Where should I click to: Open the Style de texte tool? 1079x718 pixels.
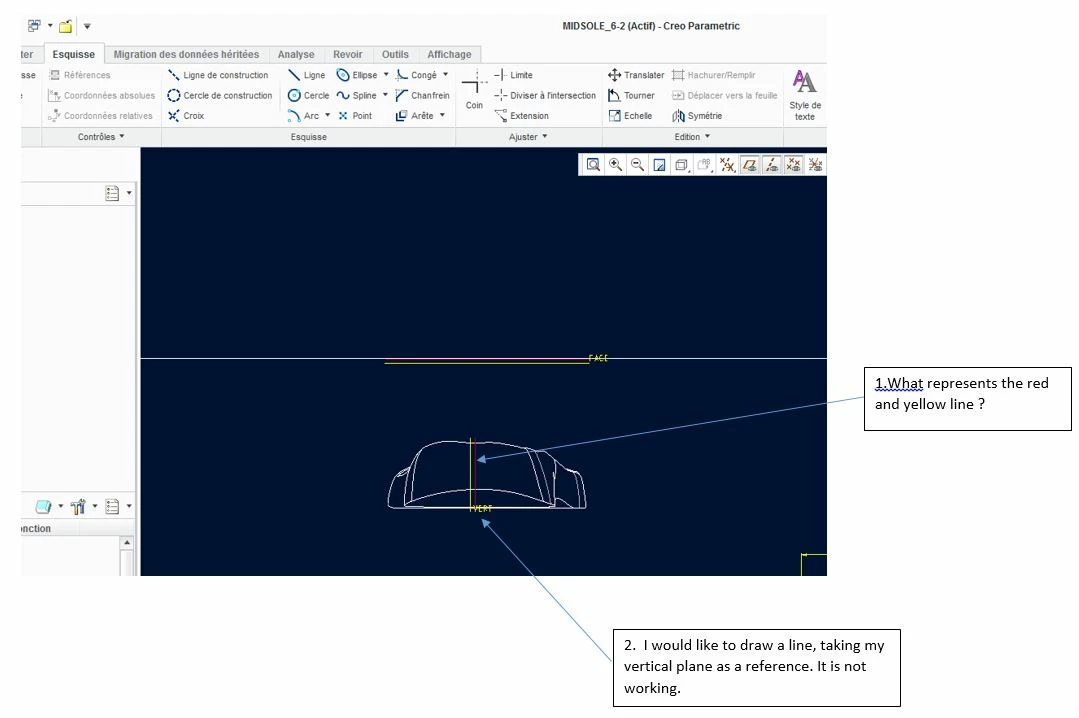(804, 95)
